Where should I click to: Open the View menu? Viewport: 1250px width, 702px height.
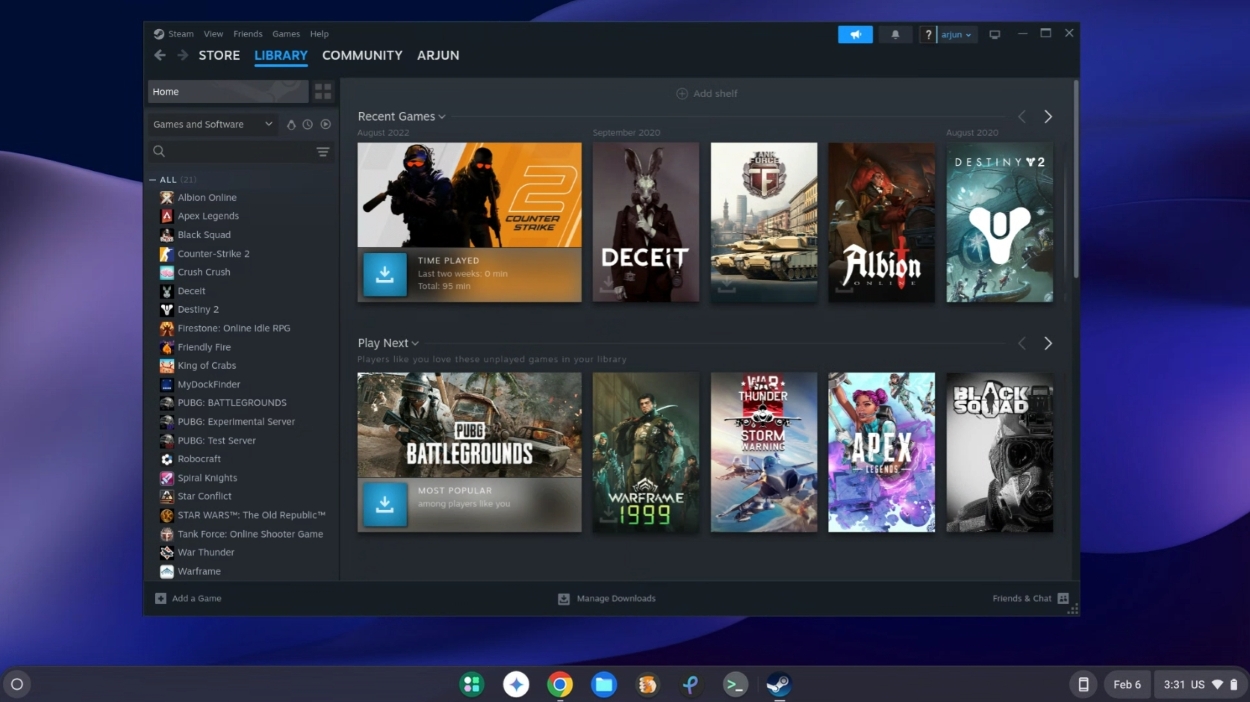[x=214, y=34]
